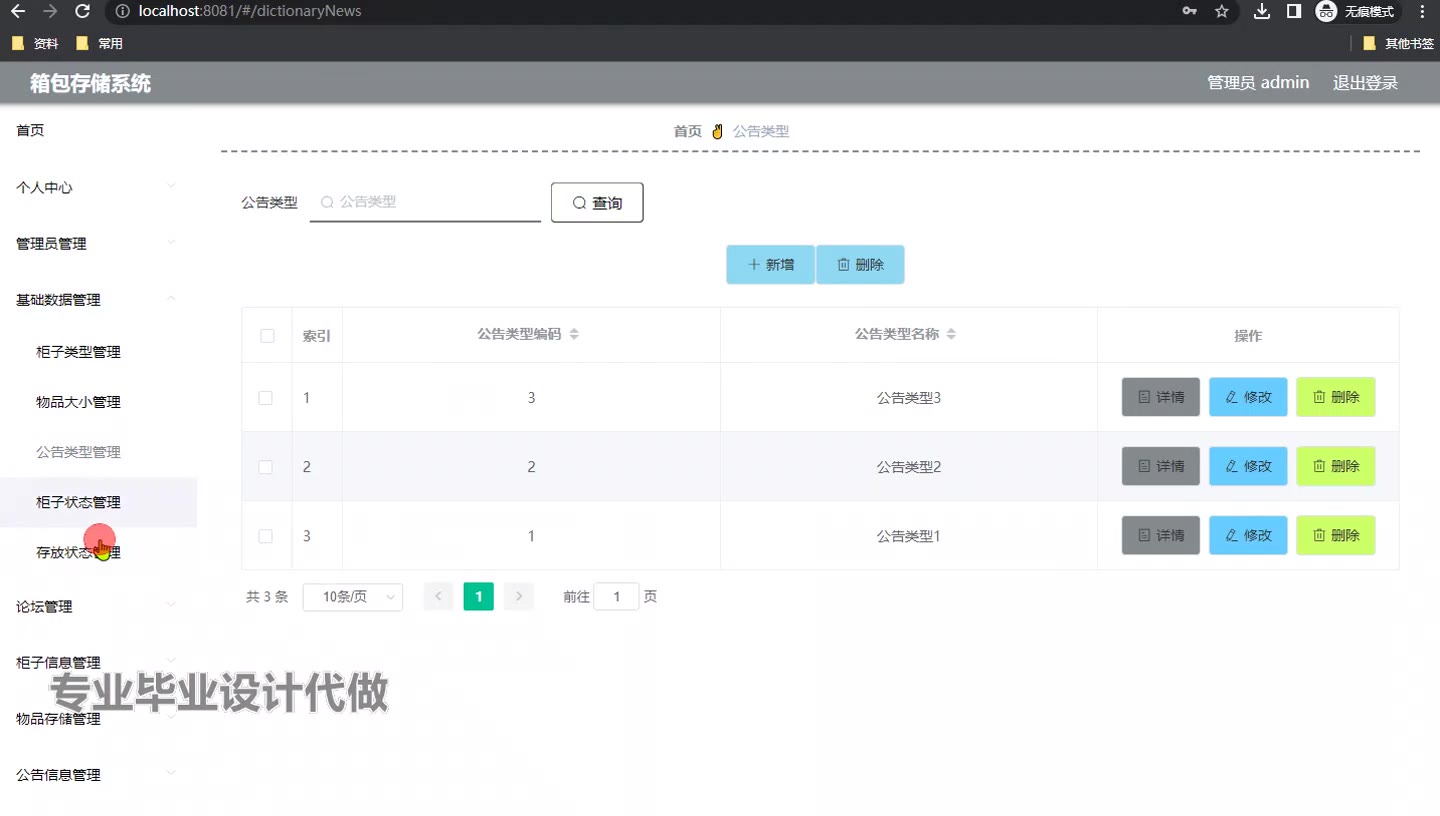
Task: Open the saved password key icon
Action: tap(1190, 11)
